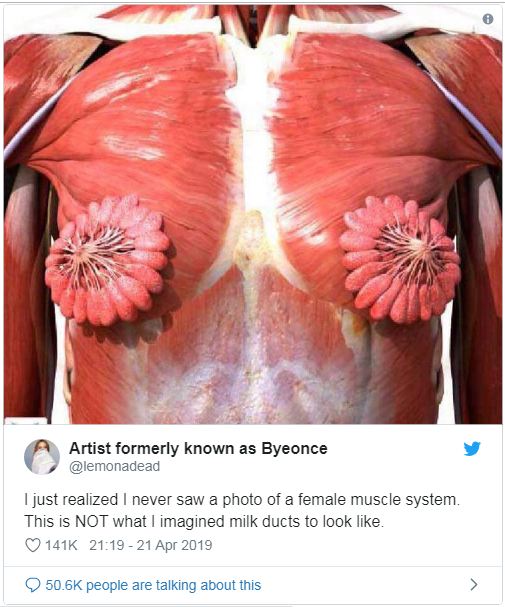
Task: Expand the conversation with the right chevron arrow
Action: [x=474, y=585]
